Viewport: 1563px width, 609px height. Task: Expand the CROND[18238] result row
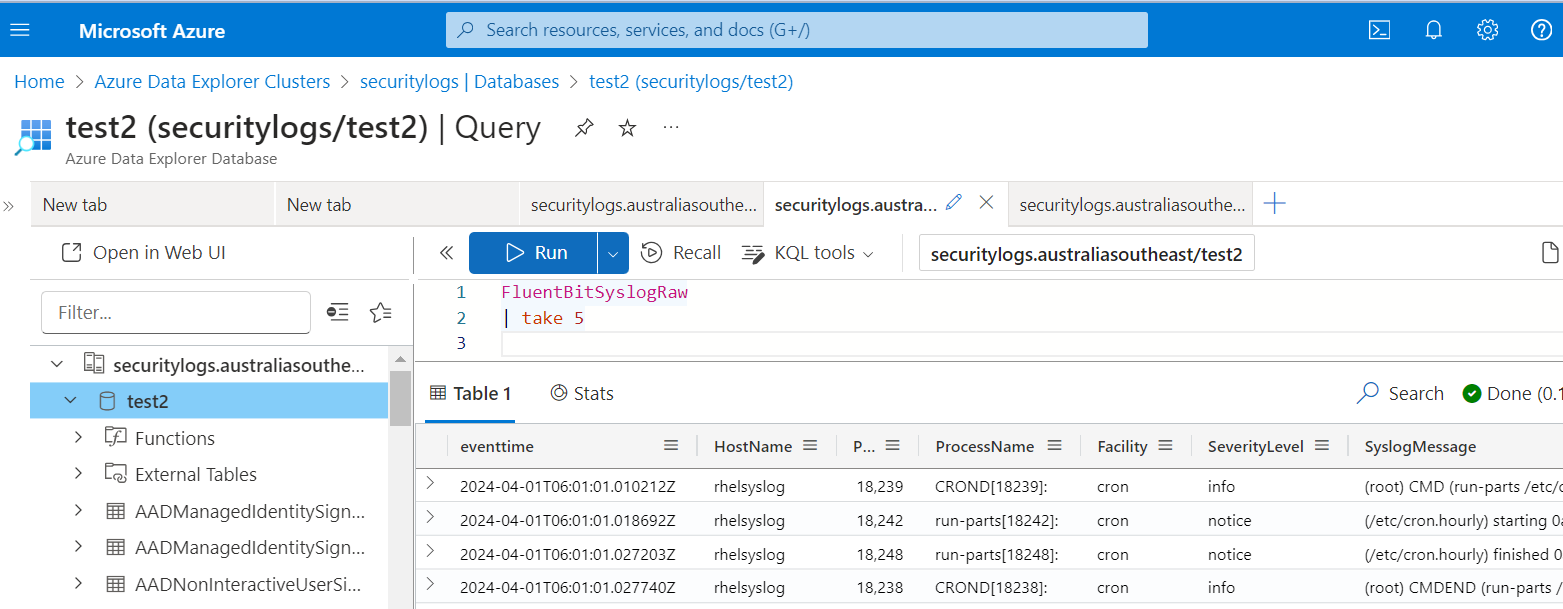click(x=431, y=584)
